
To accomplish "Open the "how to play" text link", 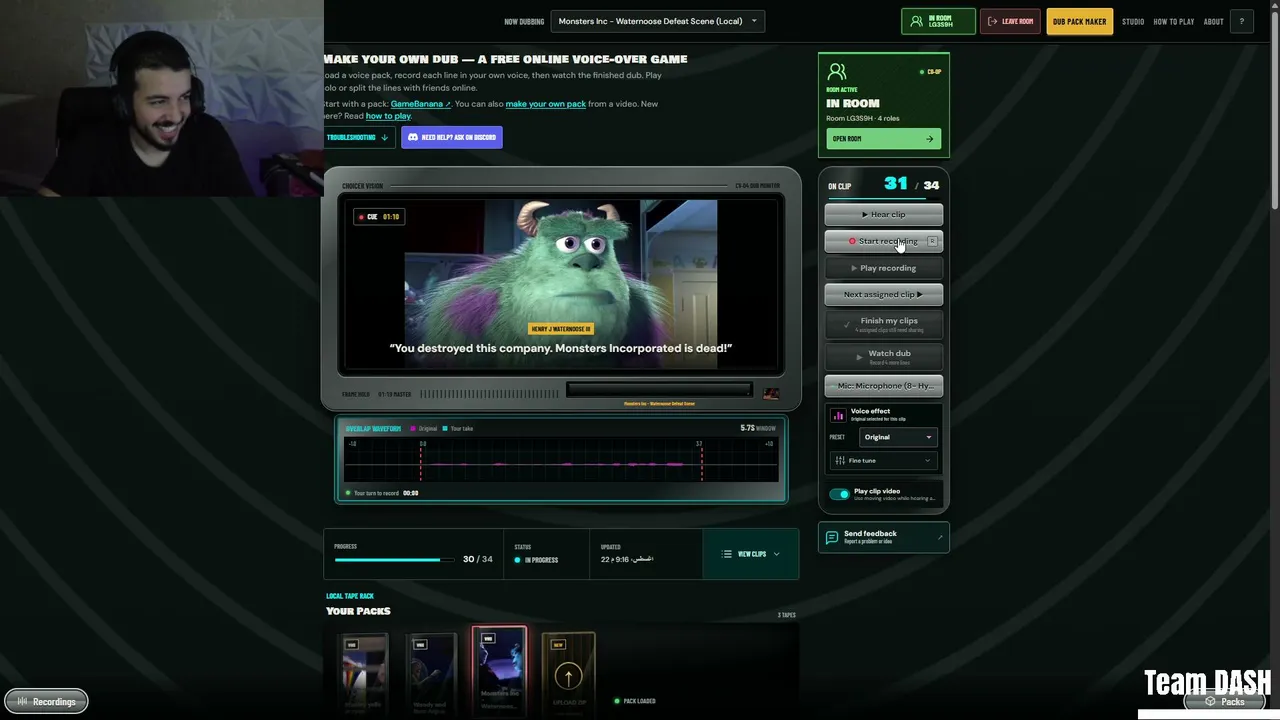I will (388, 116).
